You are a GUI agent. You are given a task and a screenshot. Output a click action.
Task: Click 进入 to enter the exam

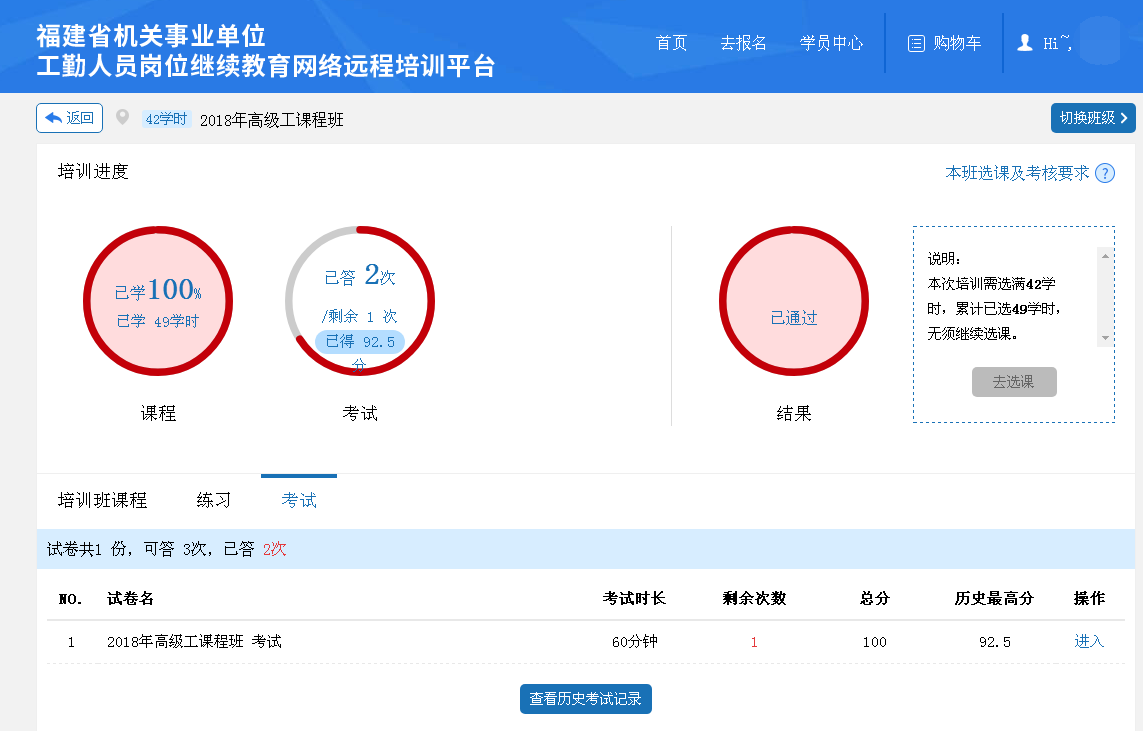(x=1089, y=641)
